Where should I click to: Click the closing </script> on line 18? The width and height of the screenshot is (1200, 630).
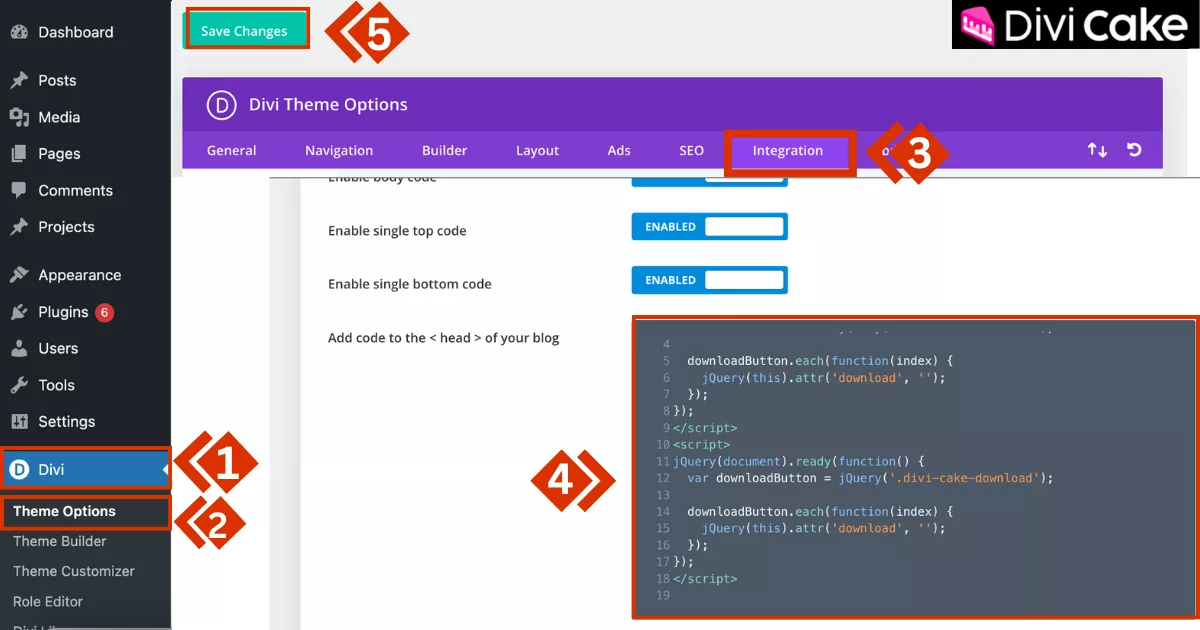click(x=705, y=579)
